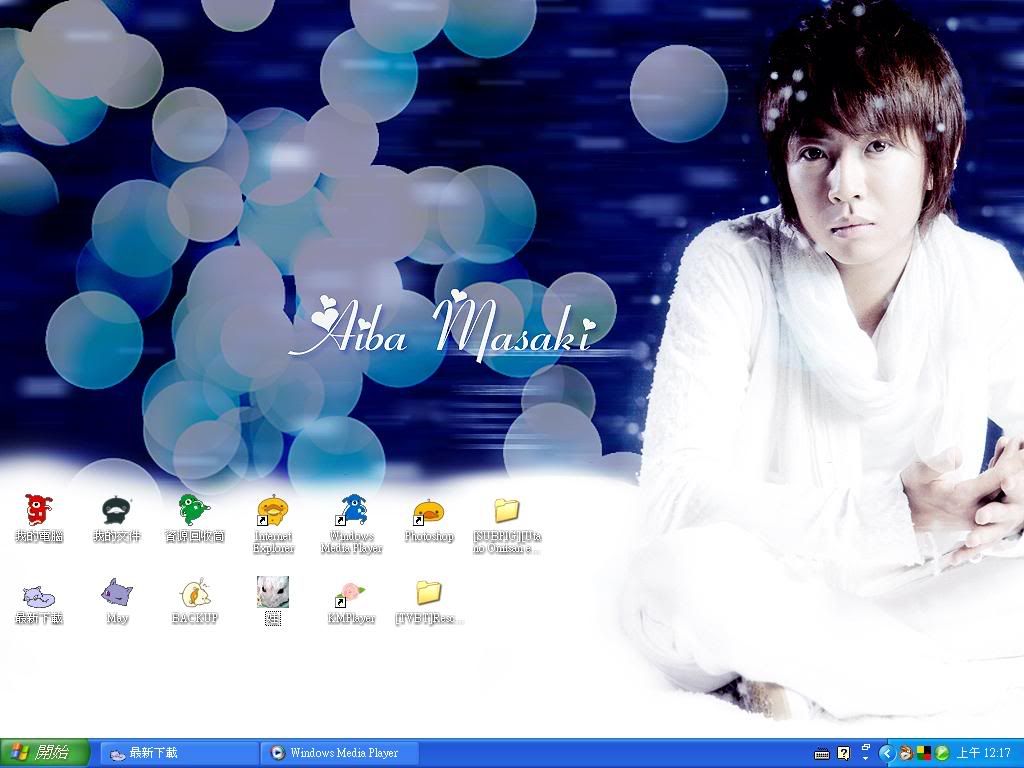Viewport: 1024px width, 768px height.
Task: Expand hidden system tray icons arrow
Action: [885, 753]
